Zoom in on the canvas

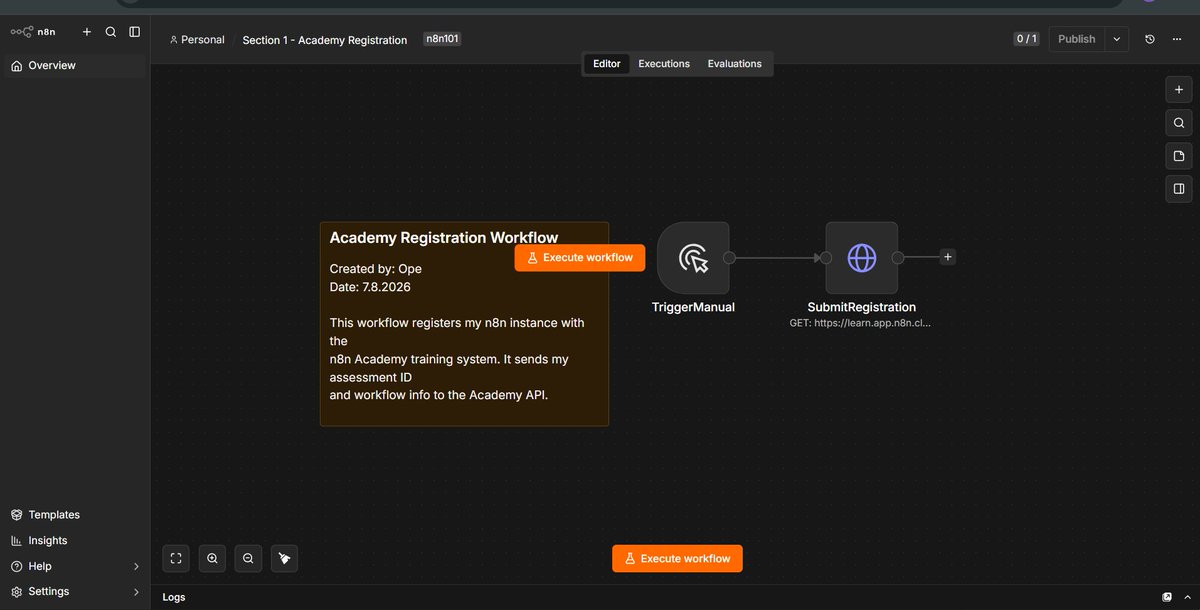coord(212,558)
